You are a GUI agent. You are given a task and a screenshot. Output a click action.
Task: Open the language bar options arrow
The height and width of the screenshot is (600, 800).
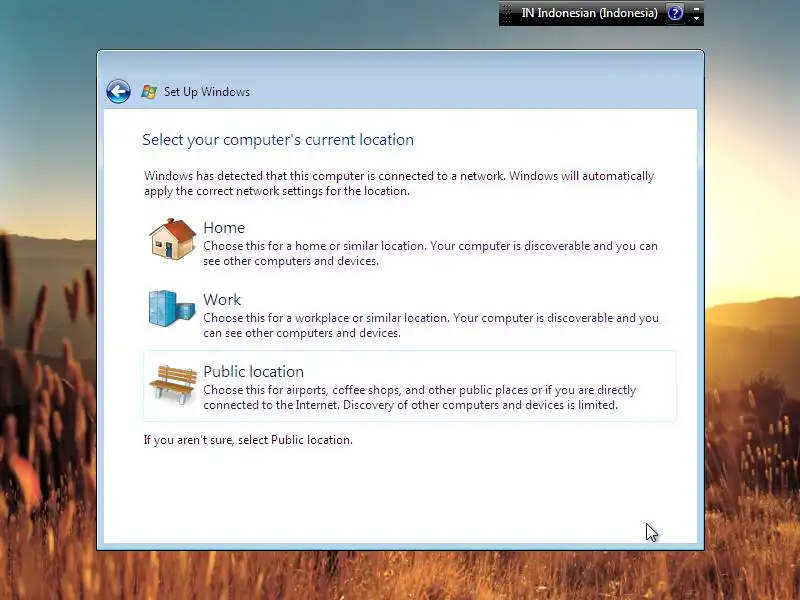coord(696,18)
